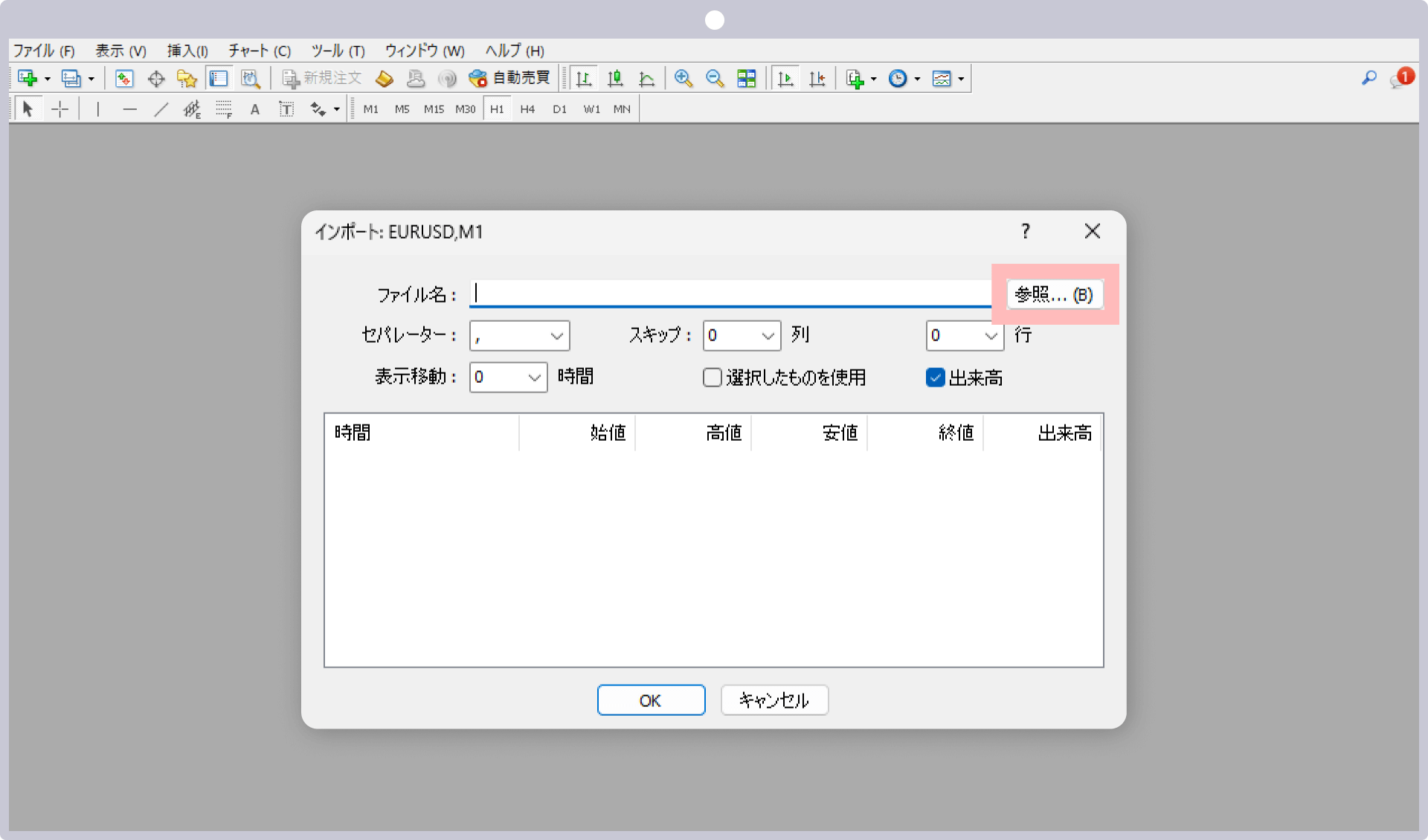
Task: Toggle the Terminal panel icon
Action: tap(219, 78)
